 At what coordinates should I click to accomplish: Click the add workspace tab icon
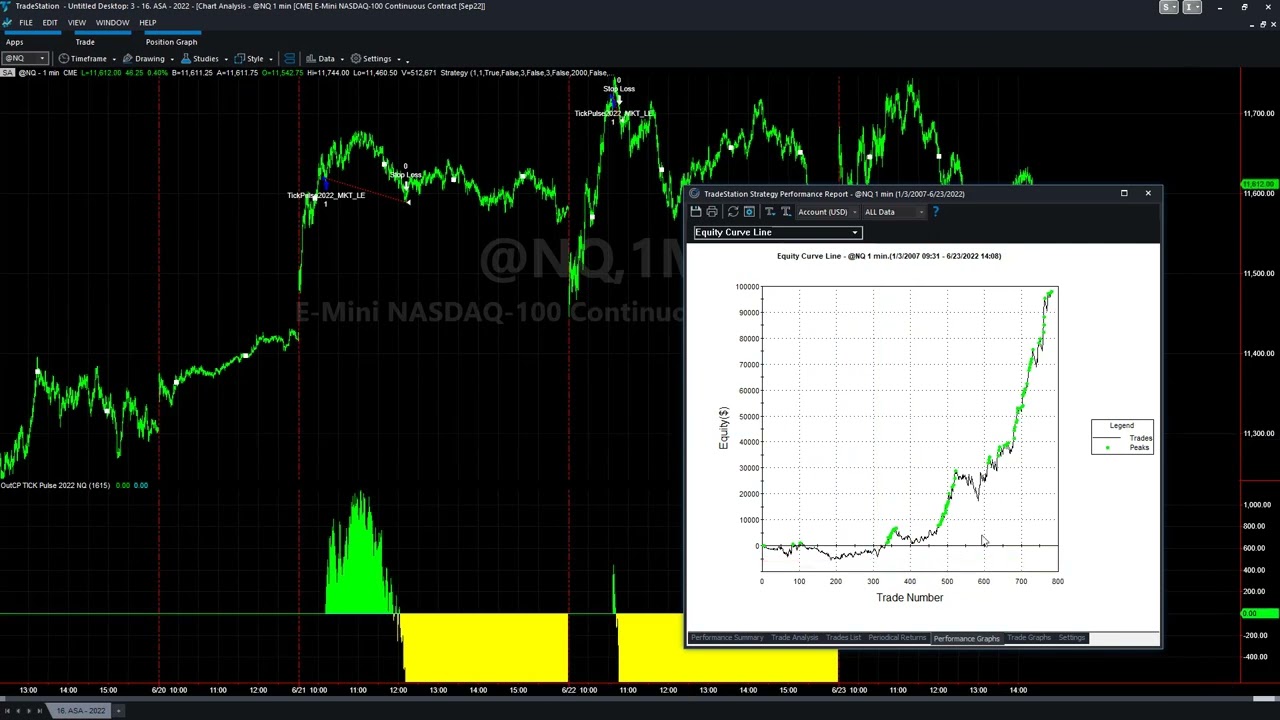(118, 711)
